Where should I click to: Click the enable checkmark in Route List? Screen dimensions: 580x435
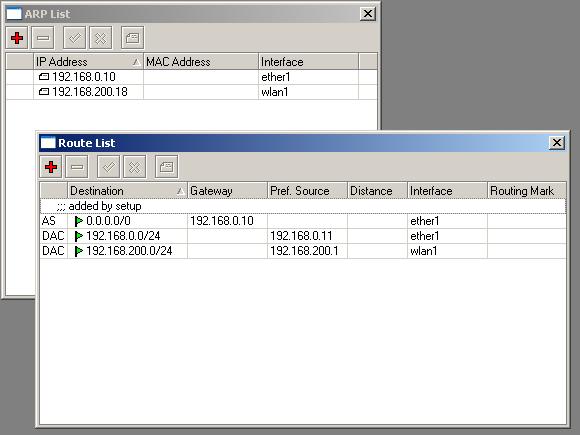[x=108, y=167]
